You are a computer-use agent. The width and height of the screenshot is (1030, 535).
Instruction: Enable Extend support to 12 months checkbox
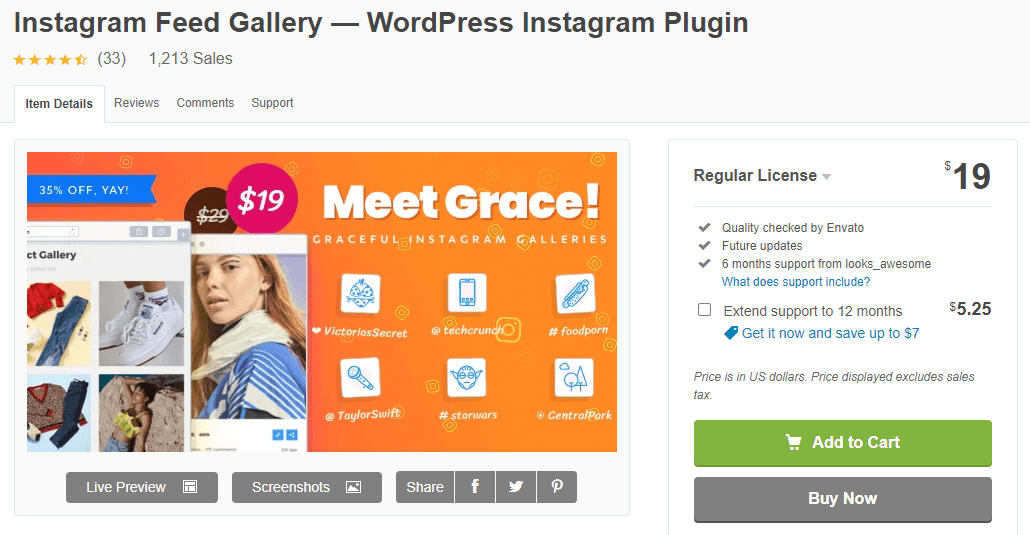[x=704, y=310]
